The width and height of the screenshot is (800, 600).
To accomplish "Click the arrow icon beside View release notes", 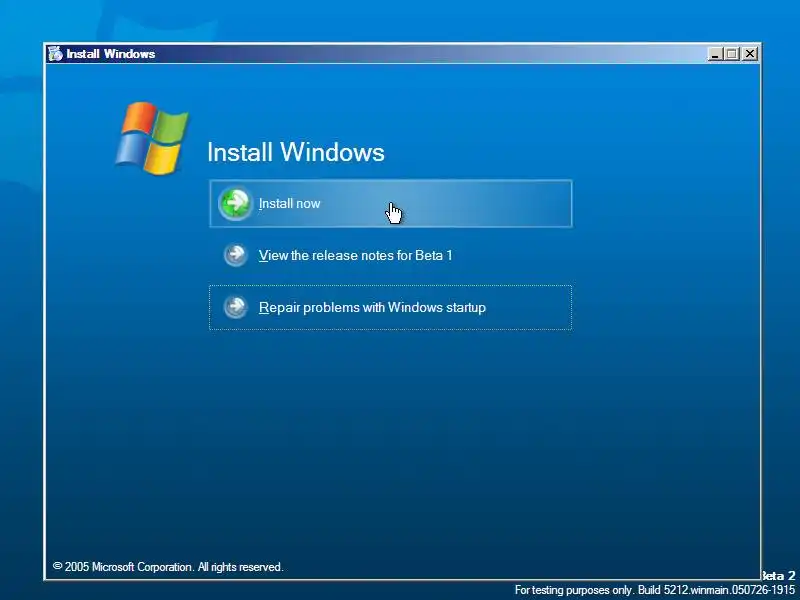I will [x=235, y=255].
